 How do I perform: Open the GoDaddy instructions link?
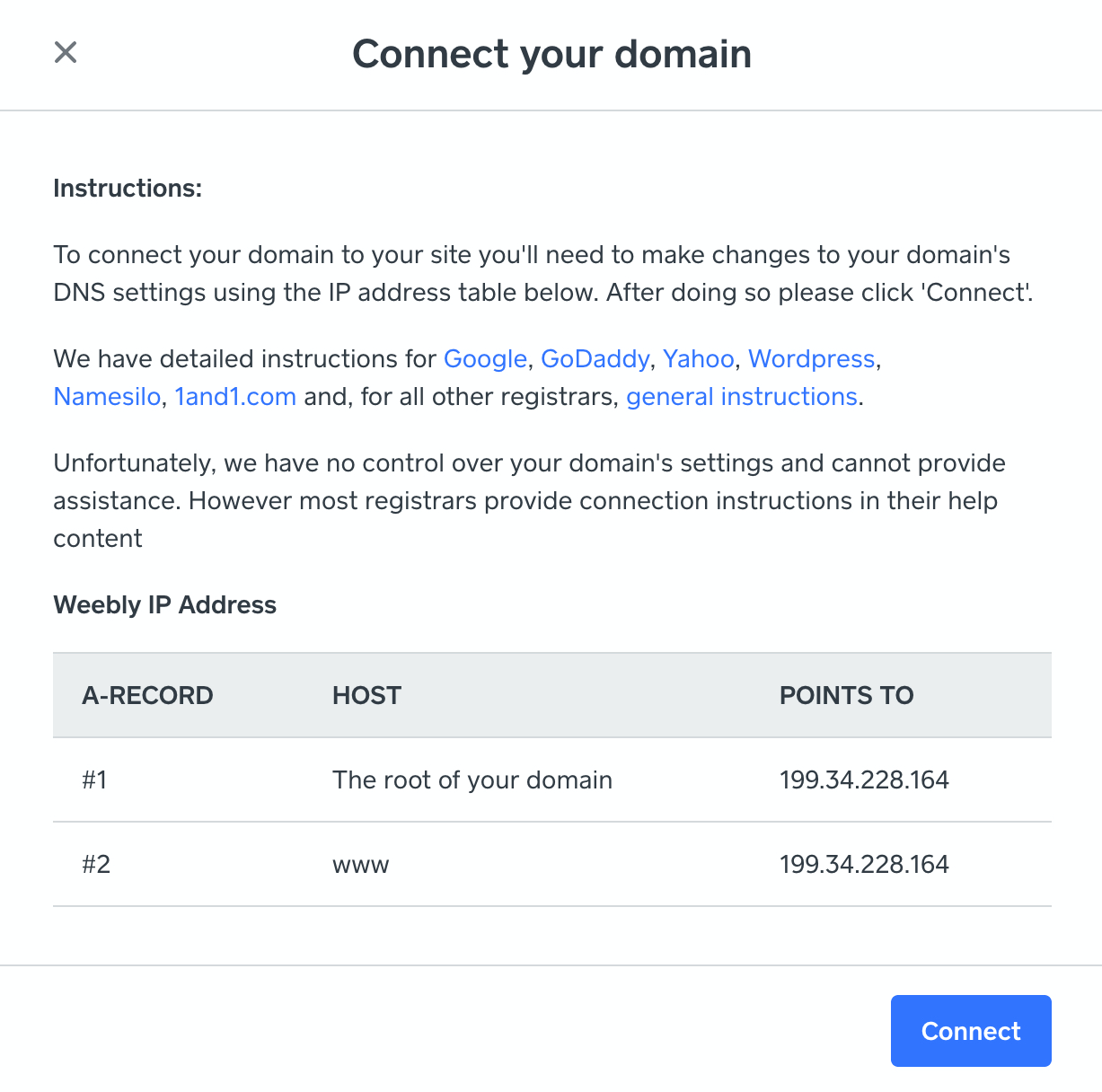pyautogui.click(x=595, y=359)
